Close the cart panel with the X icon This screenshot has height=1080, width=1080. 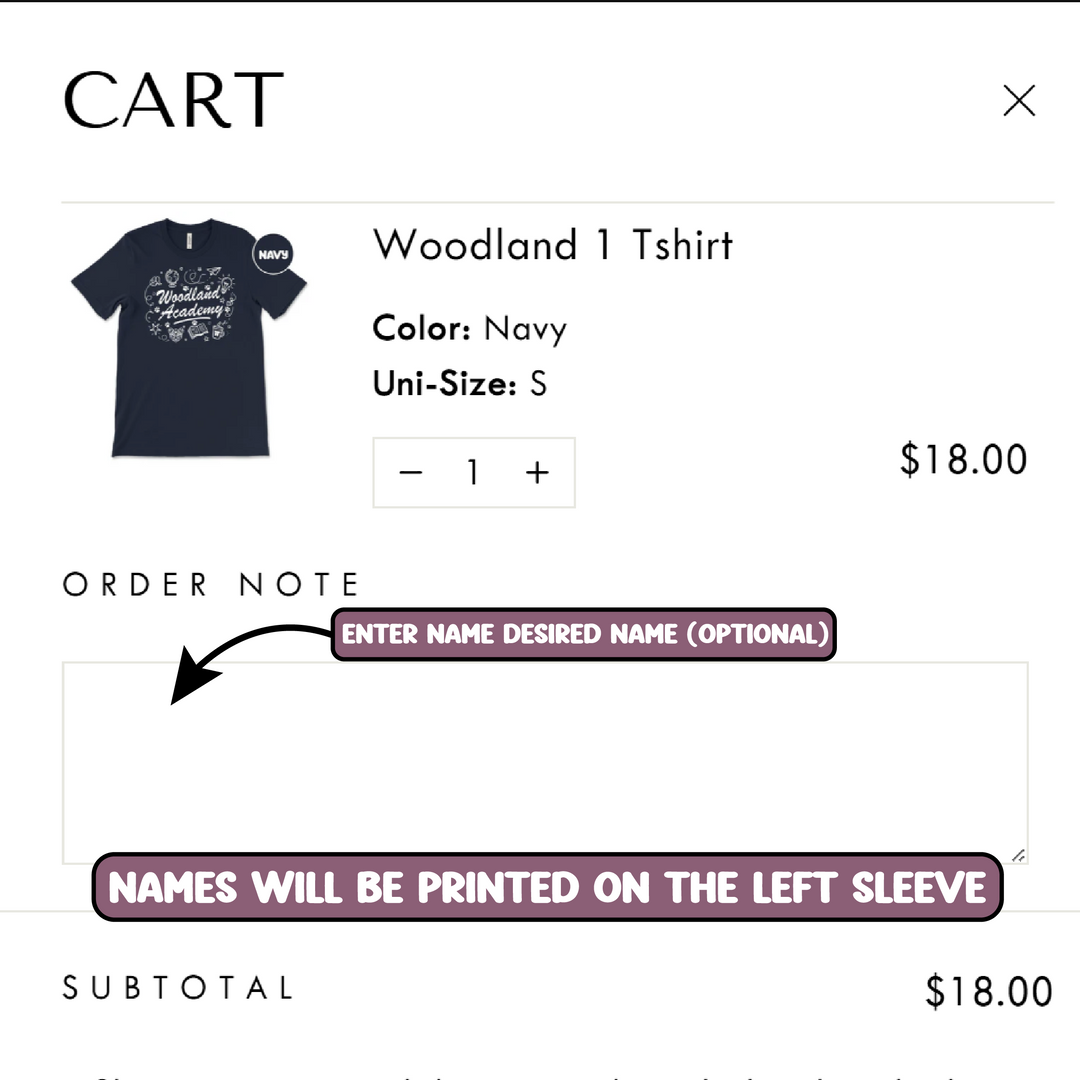pos(1019,101)
